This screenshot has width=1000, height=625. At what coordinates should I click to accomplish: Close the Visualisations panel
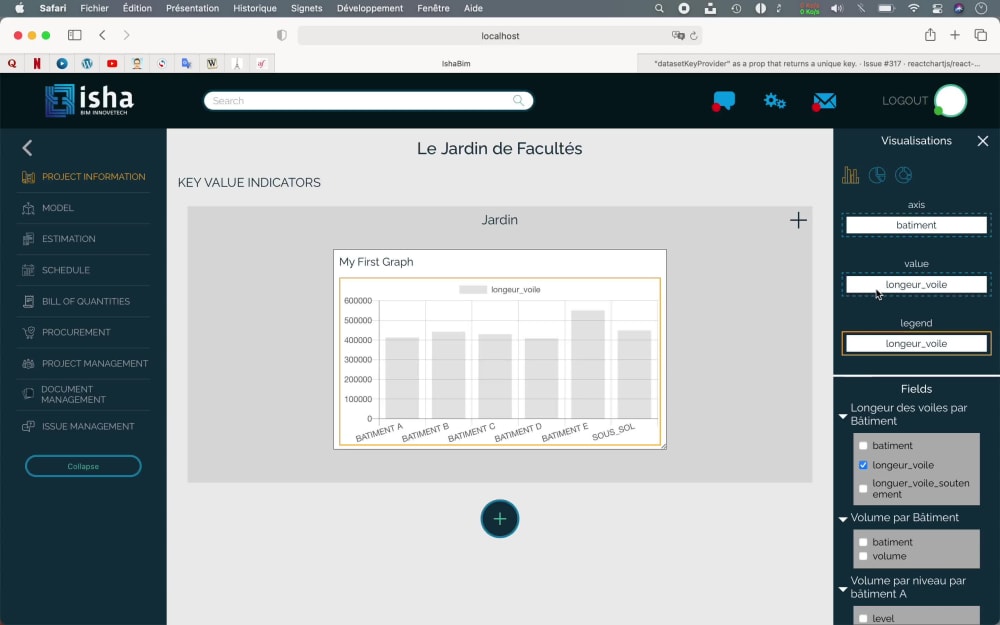[x=983, y=141]
